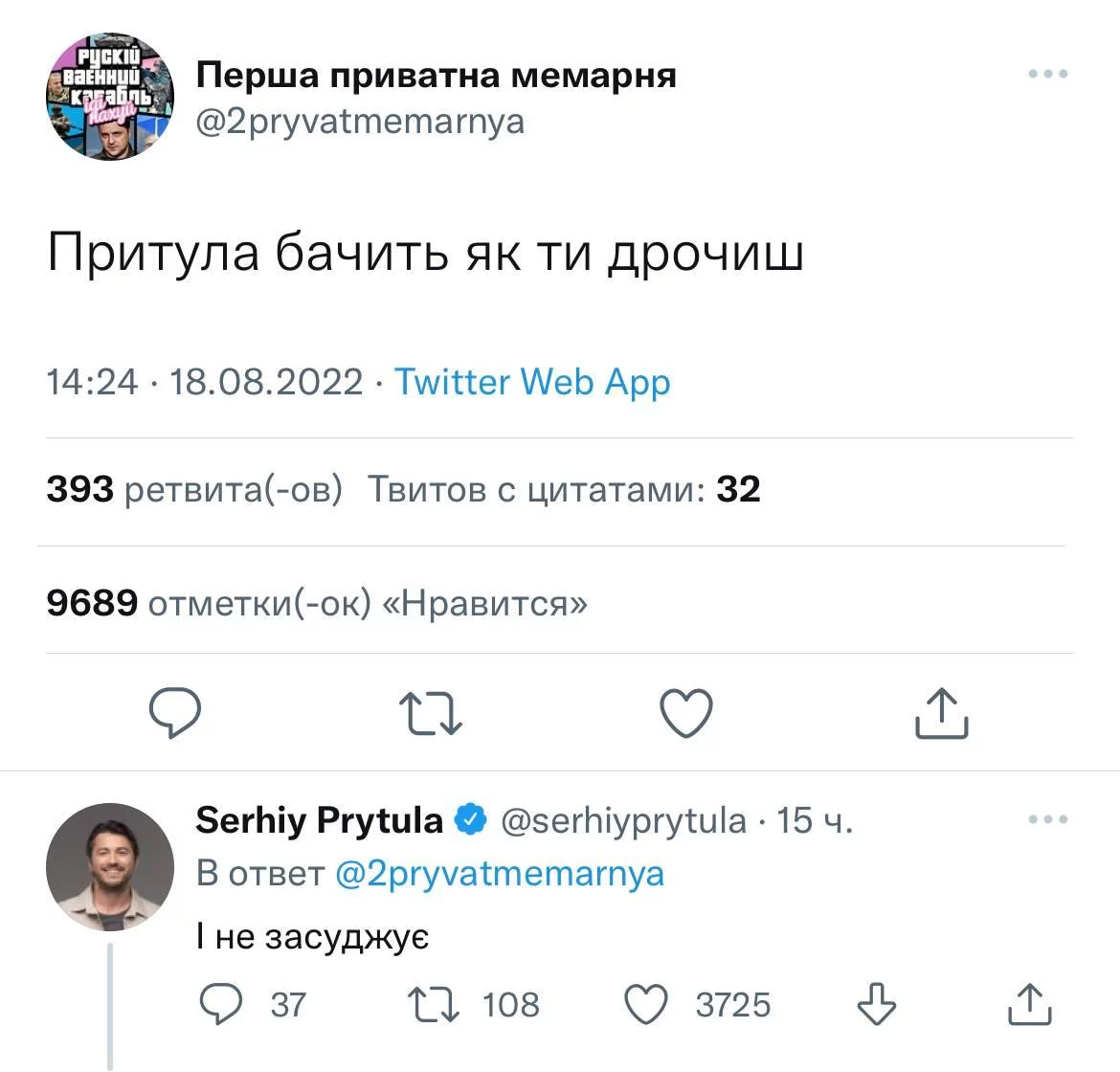Retweet the main tweet

coord(431,714)
